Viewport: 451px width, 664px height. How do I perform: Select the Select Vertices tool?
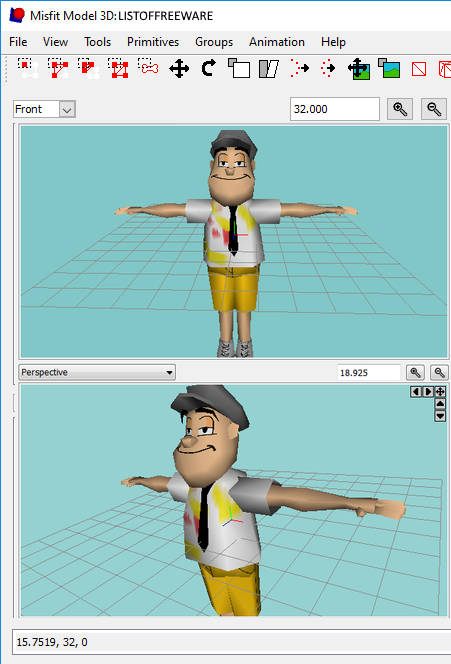(x=28, y=68)
